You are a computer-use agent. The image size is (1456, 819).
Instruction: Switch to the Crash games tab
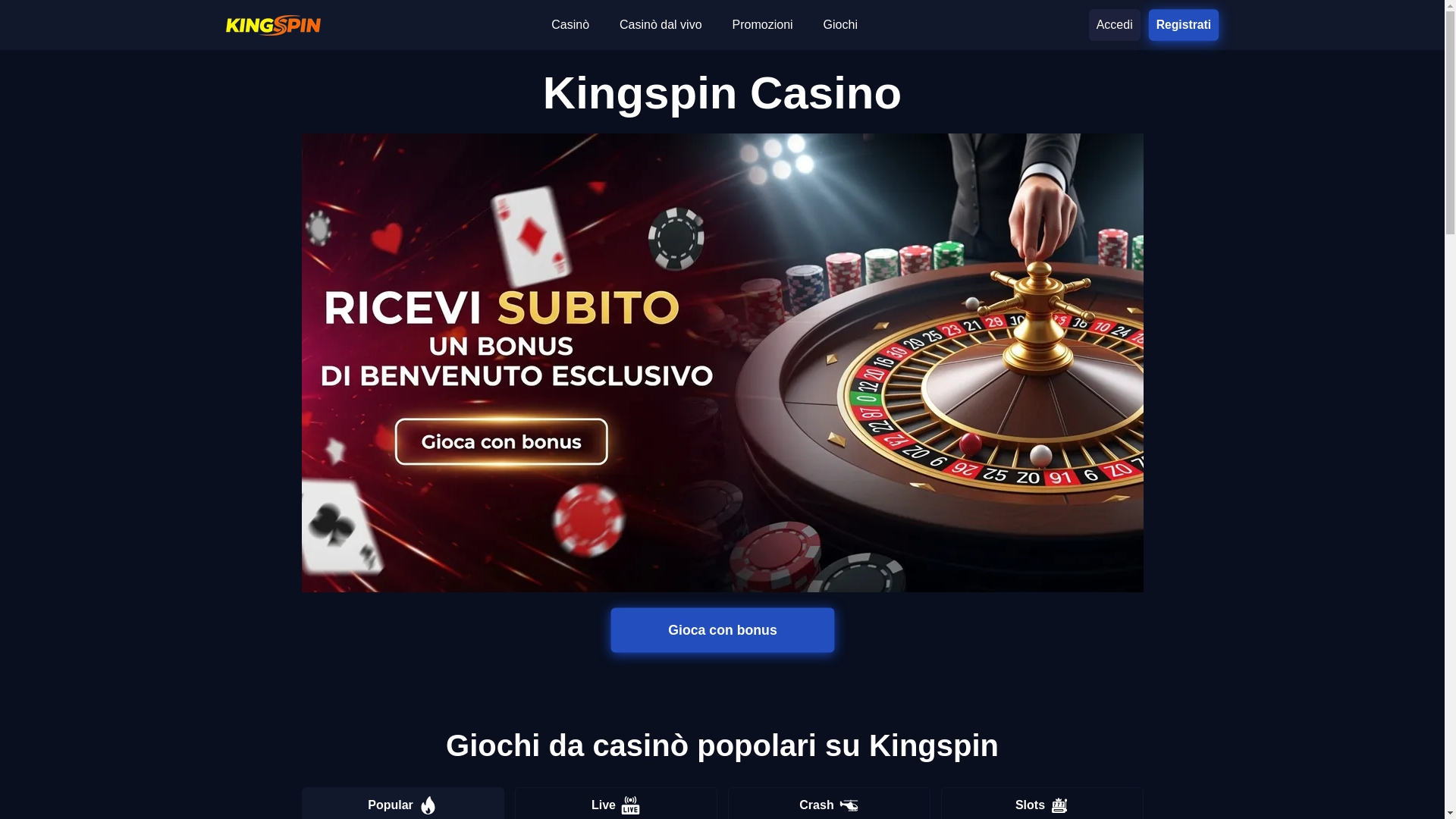tap(829, 804)
